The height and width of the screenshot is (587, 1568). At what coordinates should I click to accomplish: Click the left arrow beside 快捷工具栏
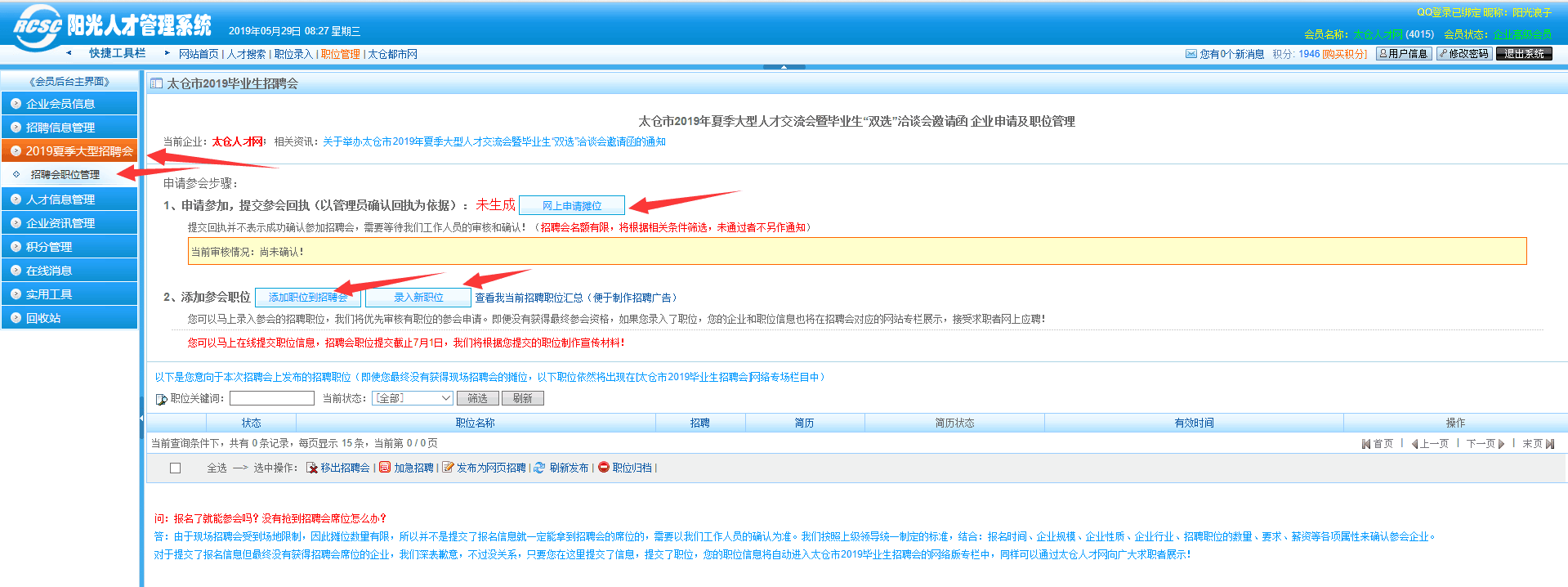[69, 53]
